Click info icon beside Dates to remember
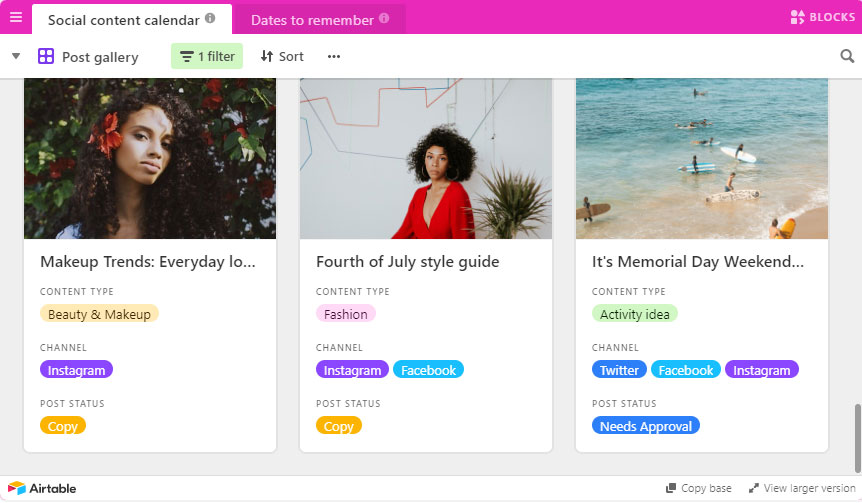Screen dimensions: 862x503 pyautogui.click(x=384, y=18)
